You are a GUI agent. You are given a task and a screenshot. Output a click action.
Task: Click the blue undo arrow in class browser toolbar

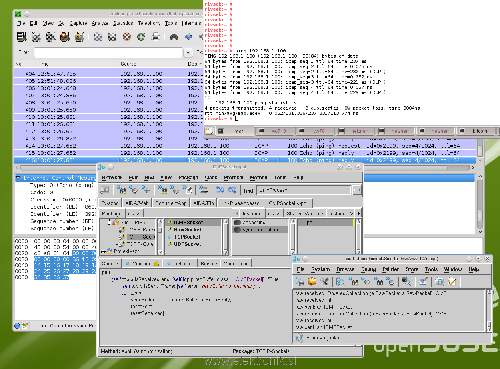pos(220,190)
